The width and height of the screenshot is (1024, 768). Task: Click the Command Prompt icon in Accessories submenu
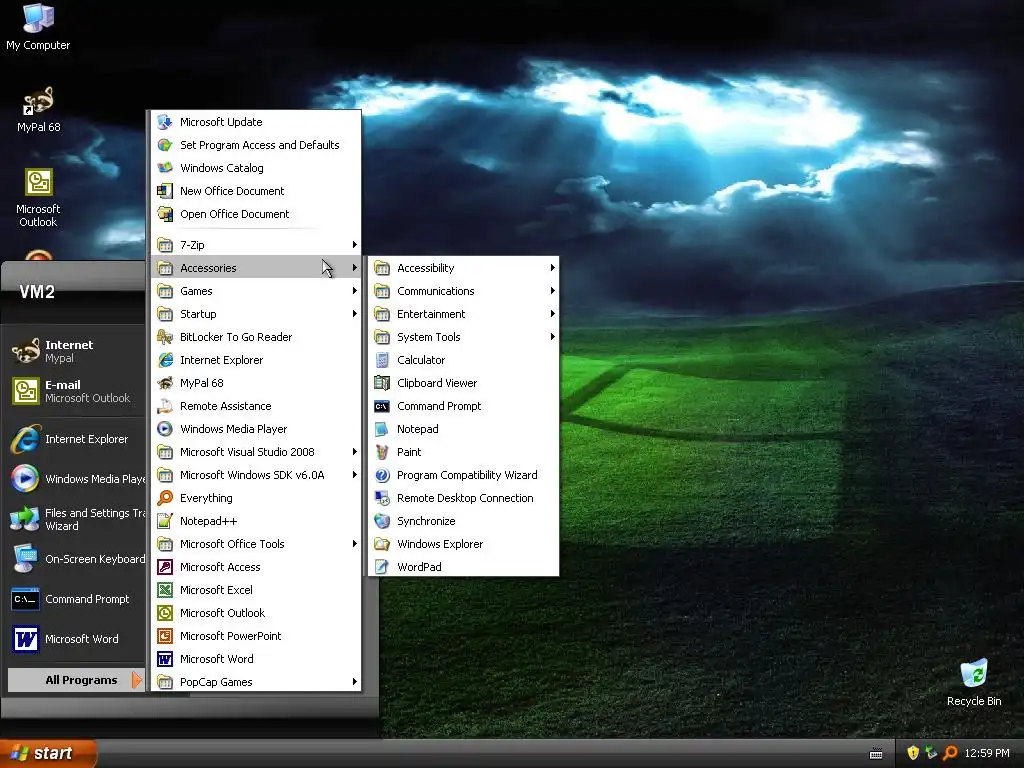382,406
